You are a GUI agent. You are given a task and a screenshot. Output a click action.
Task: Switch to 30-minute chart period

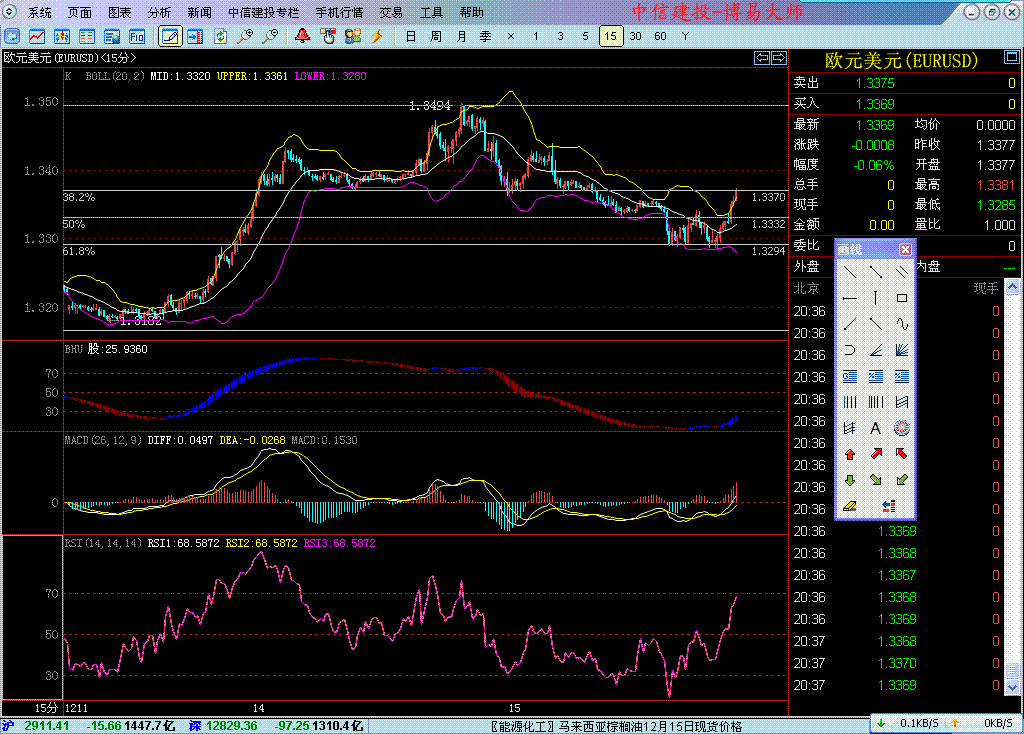pos(635,36)
